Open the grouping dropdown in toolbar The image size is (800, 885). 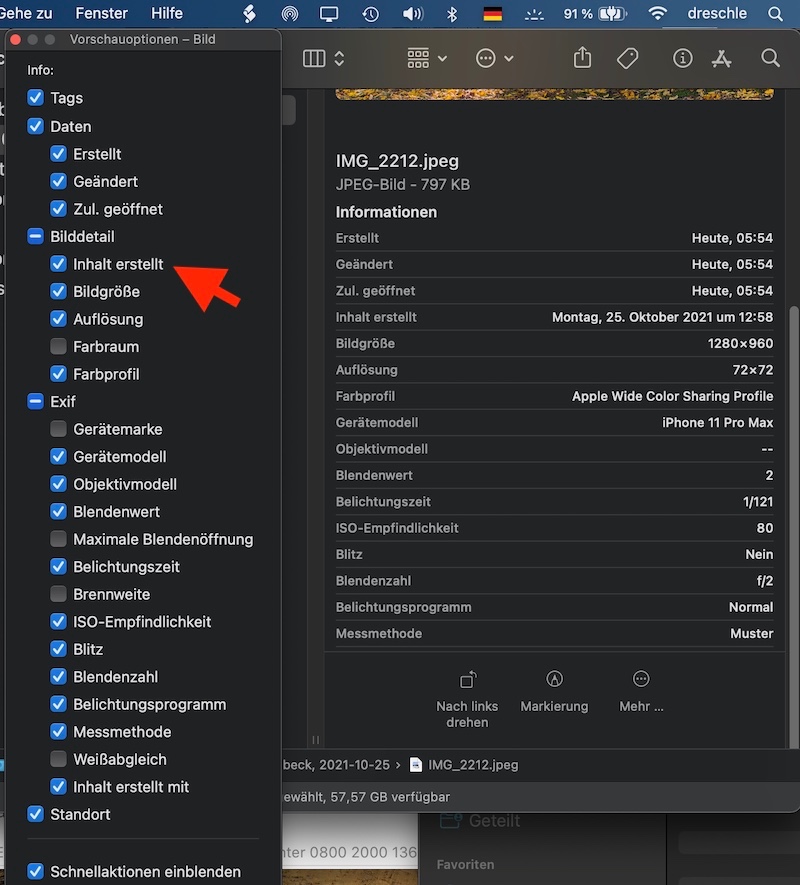[x=427, y=59]
